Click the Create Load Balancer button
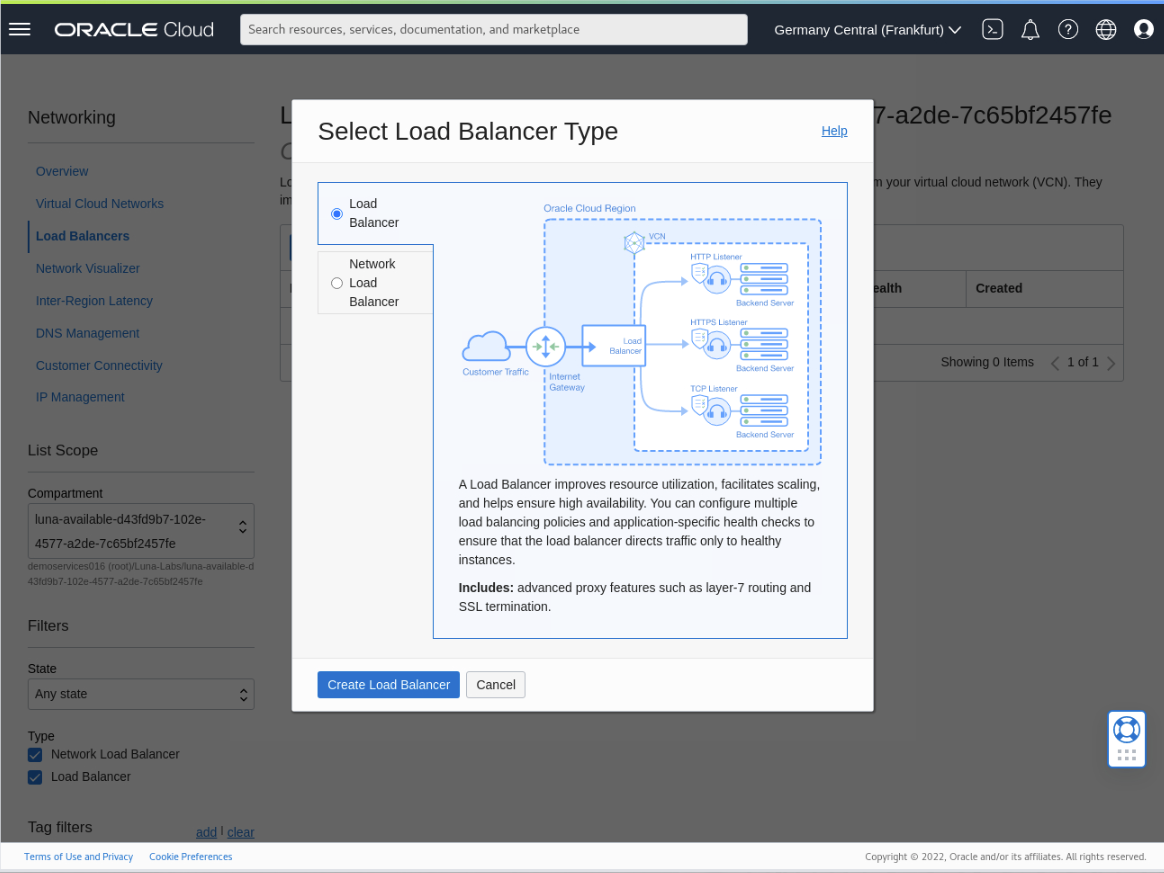 click(388, 684)
